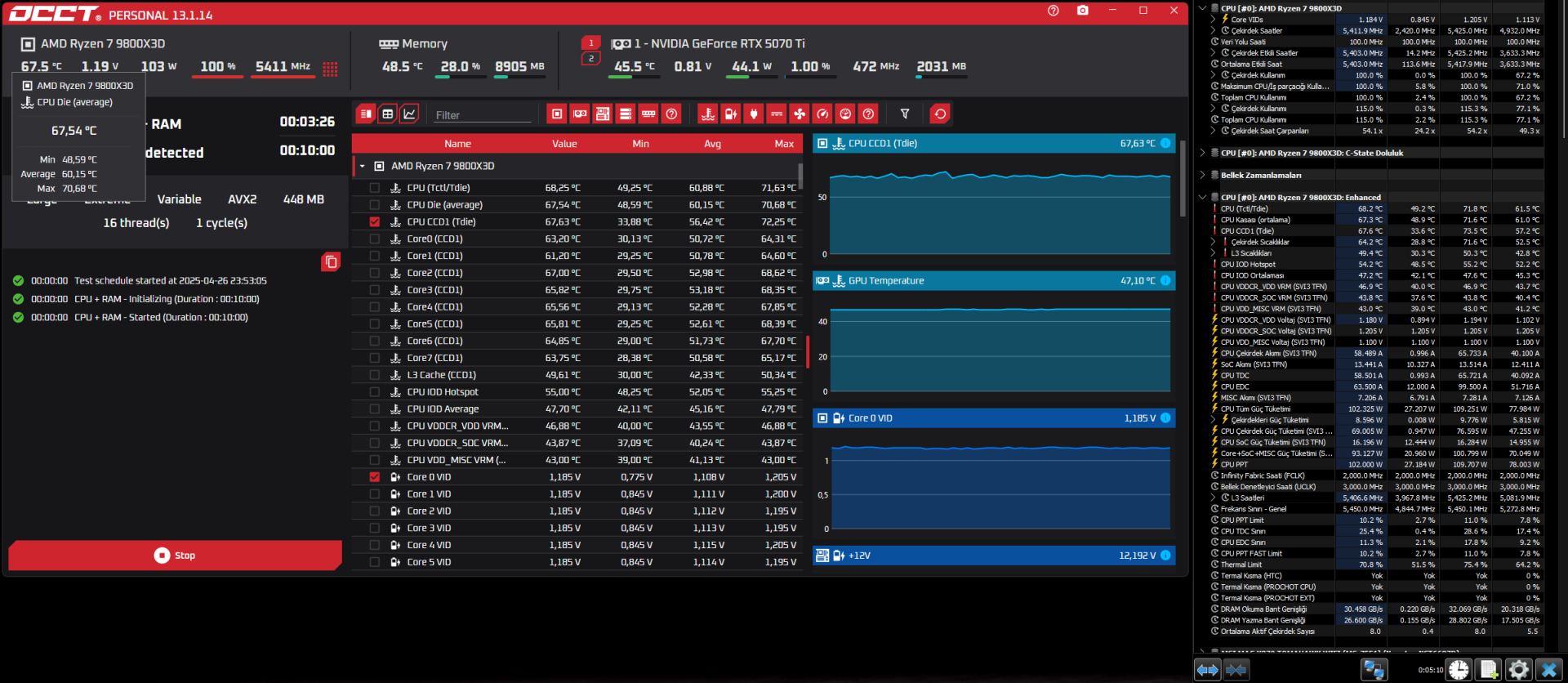This screenshot has height=683, width=1568.
Task: Open HWiNFO remote network monitoring icon
Action: point(1374,670)
